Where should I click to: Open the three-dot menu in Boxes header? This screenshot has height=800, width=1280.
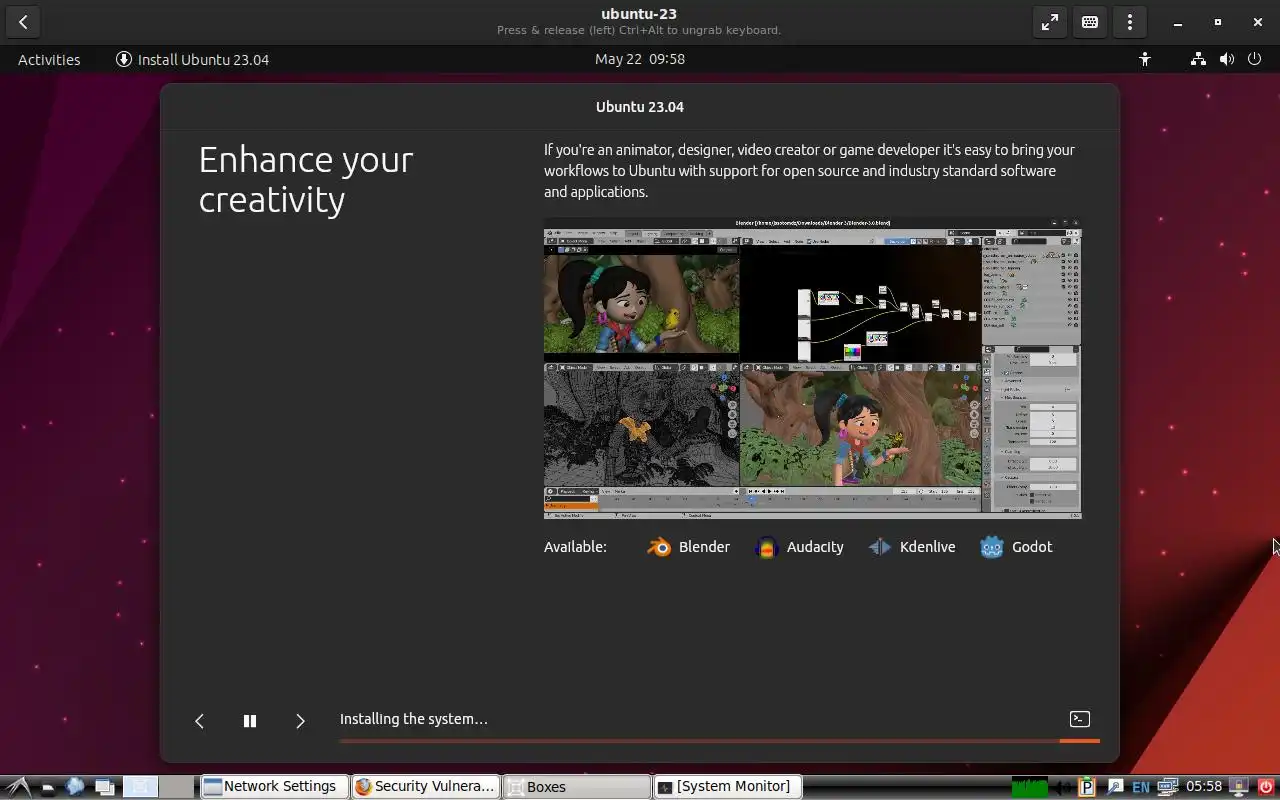coord(1130,22)
